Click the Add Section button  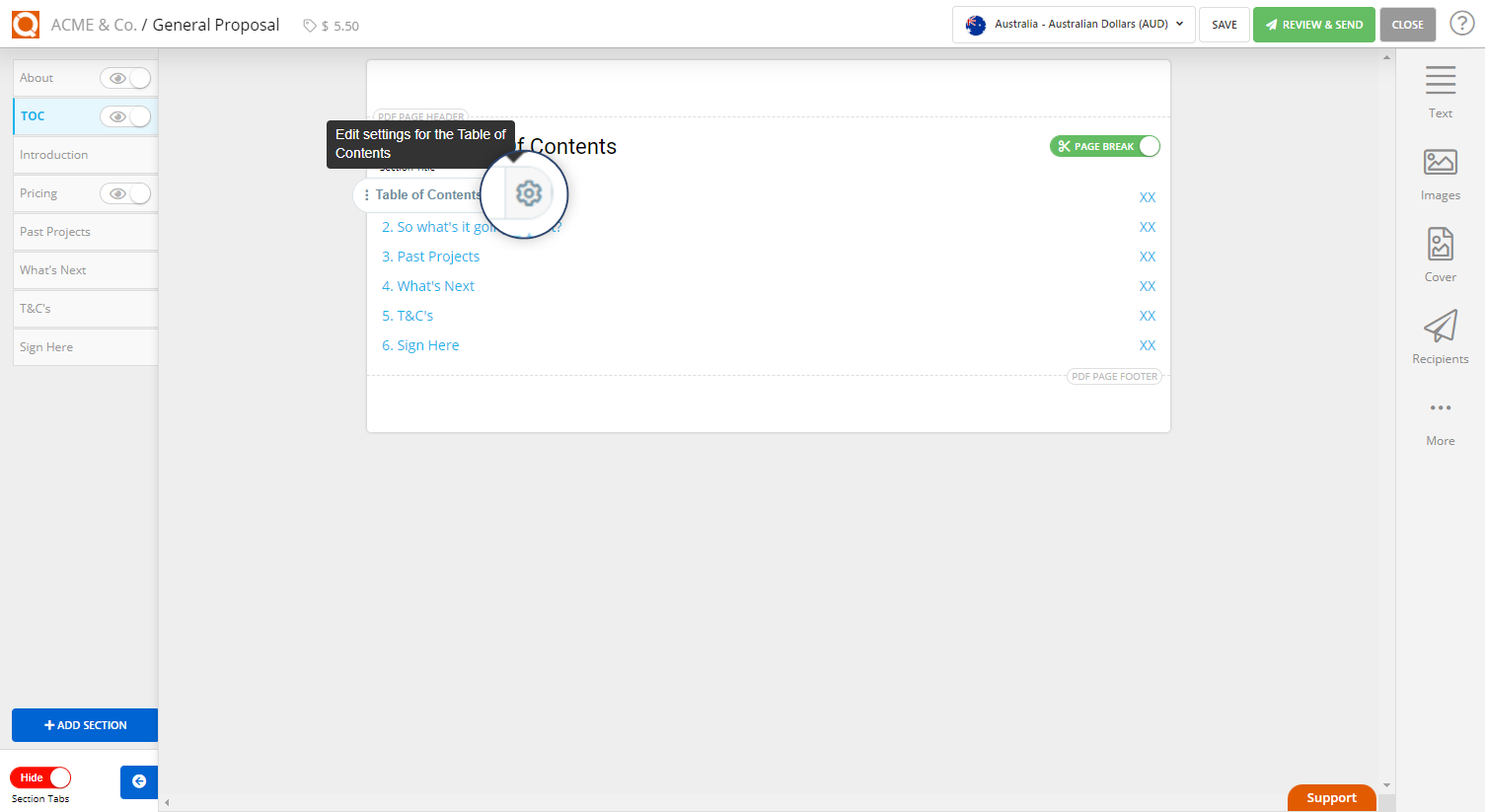(x=85, y=725)
